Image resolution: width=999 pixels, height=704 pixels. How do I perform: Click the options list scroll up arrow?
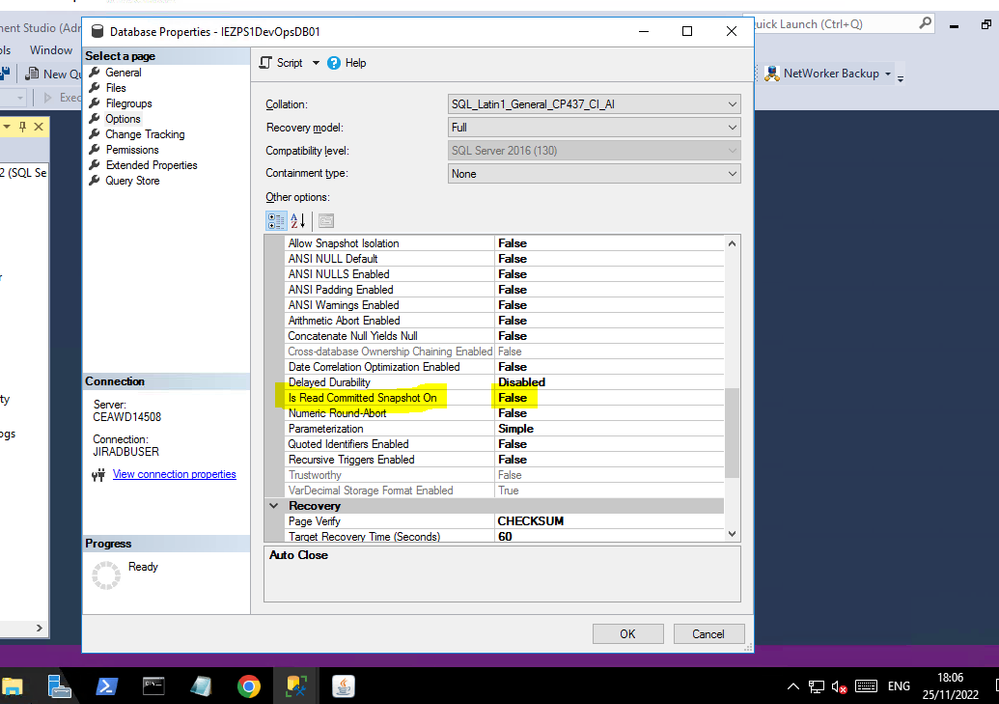point(732,243)
